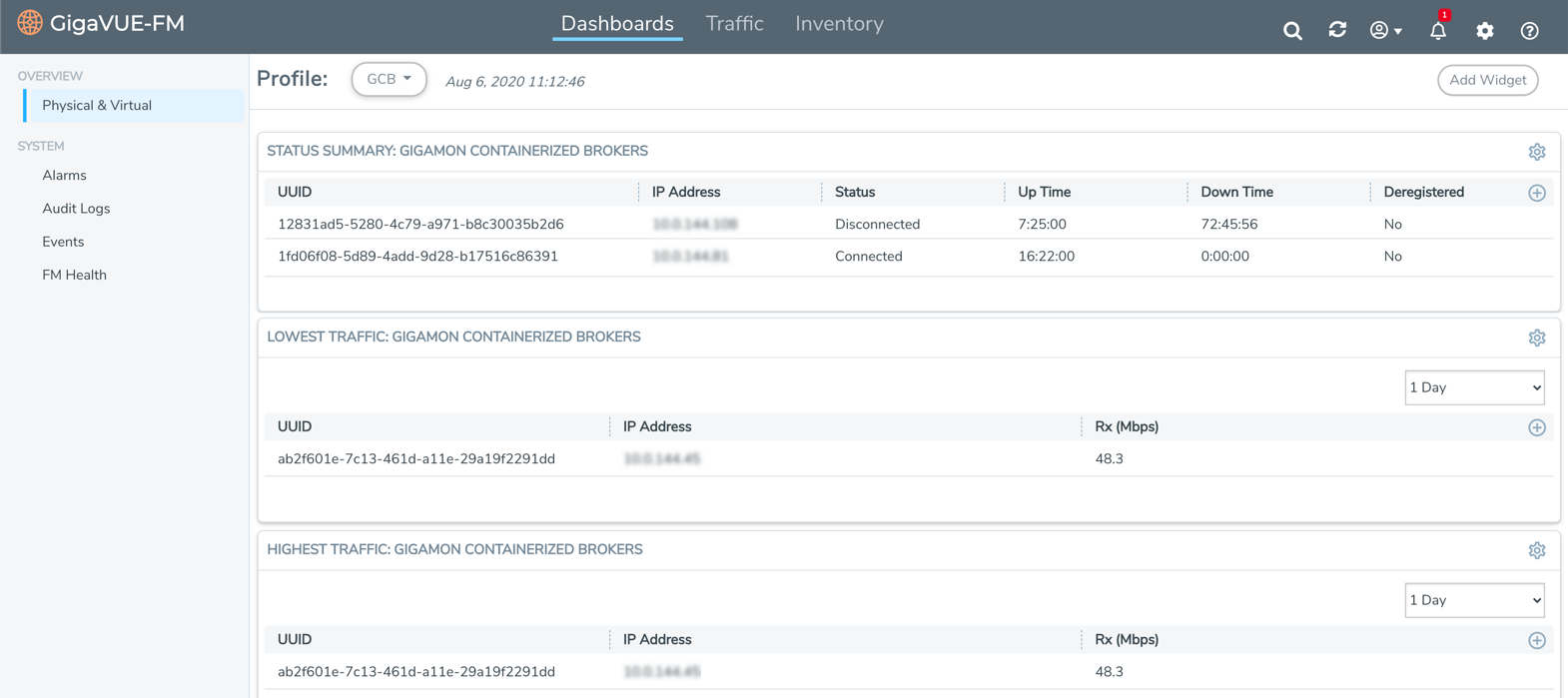Sort Highest Traffic by UUID header

295,639
